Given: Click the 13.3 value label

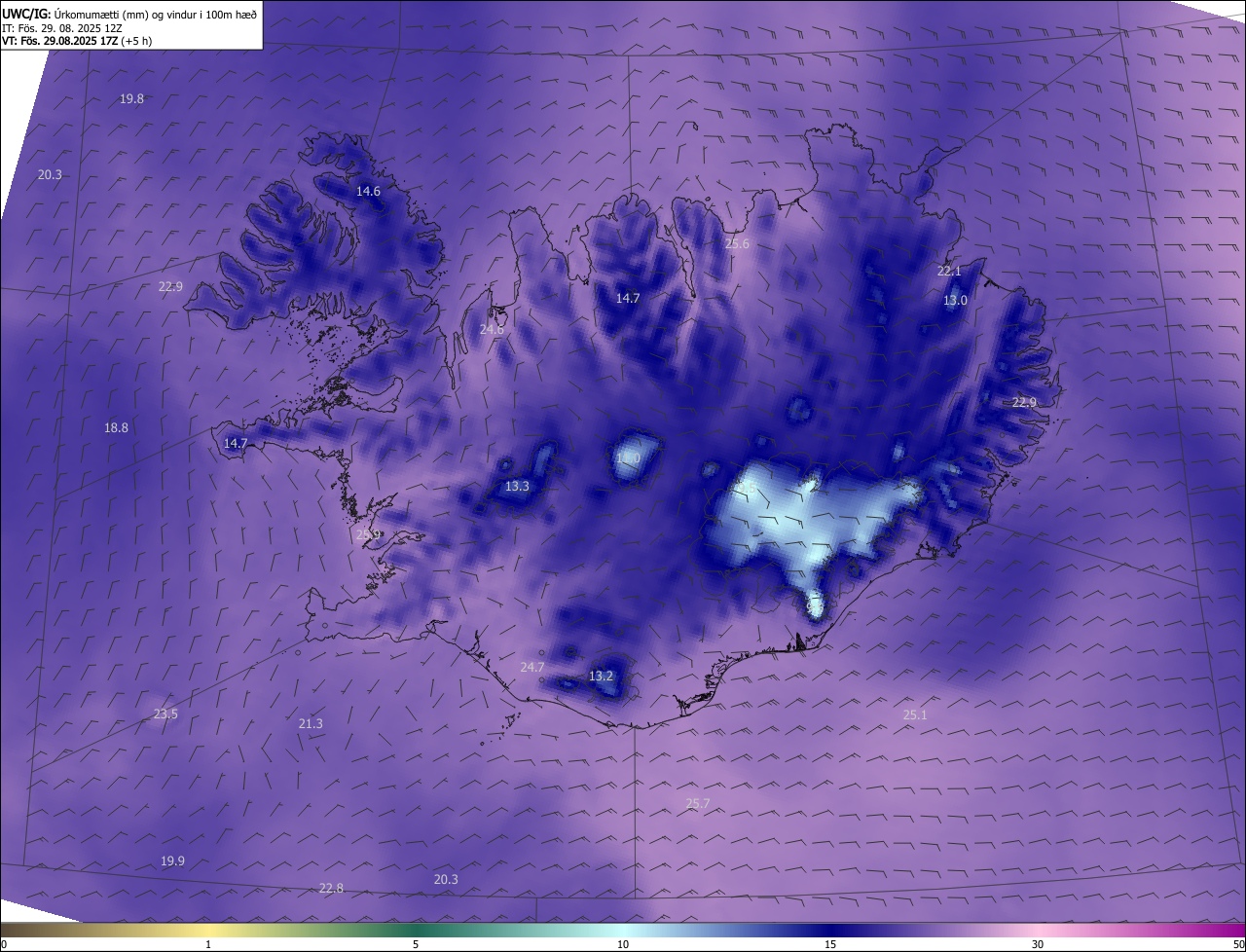Looking at the screenshot, I should 517,487.
